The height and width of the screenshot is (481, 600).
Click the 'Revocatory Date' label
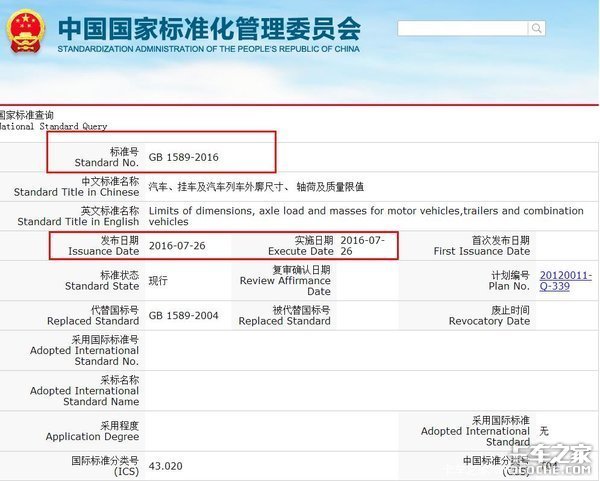489,316
